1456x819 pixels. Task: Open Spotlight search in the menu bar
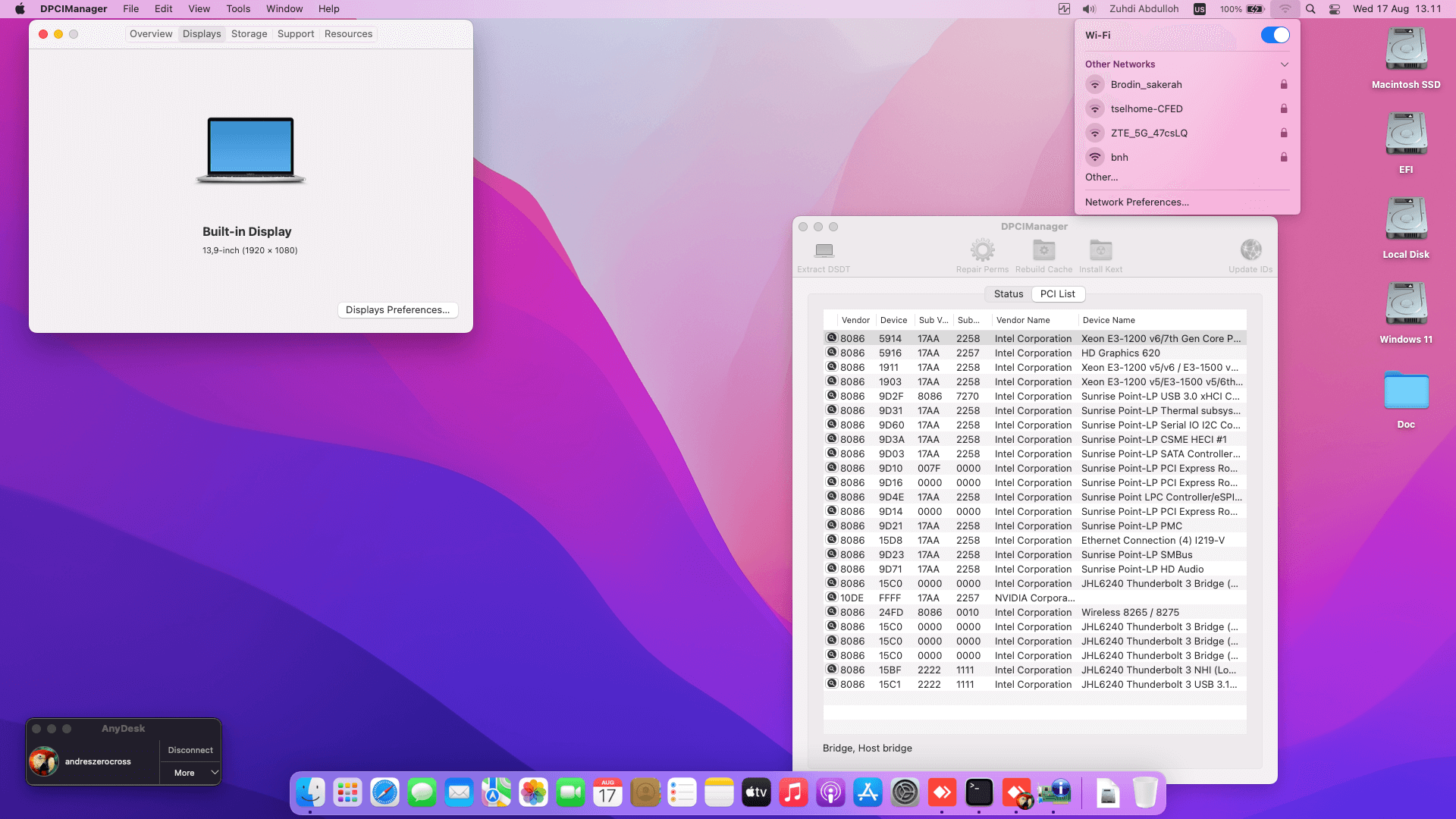coord(1310,9)
